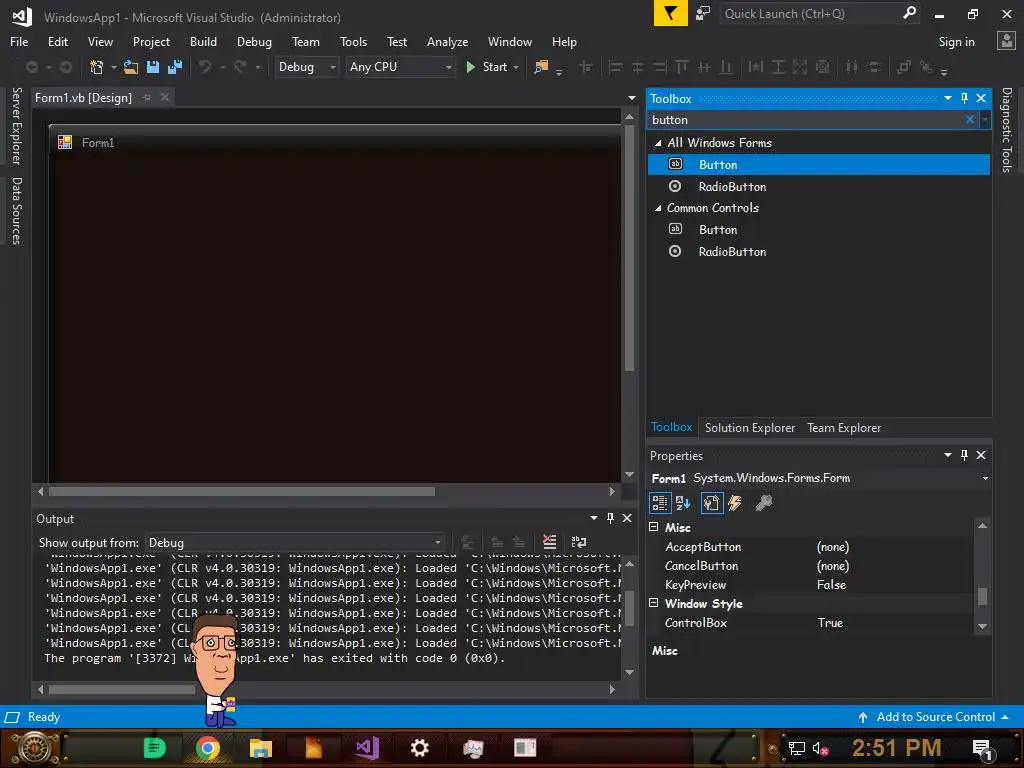Clear all Output window text

point(549,542)
